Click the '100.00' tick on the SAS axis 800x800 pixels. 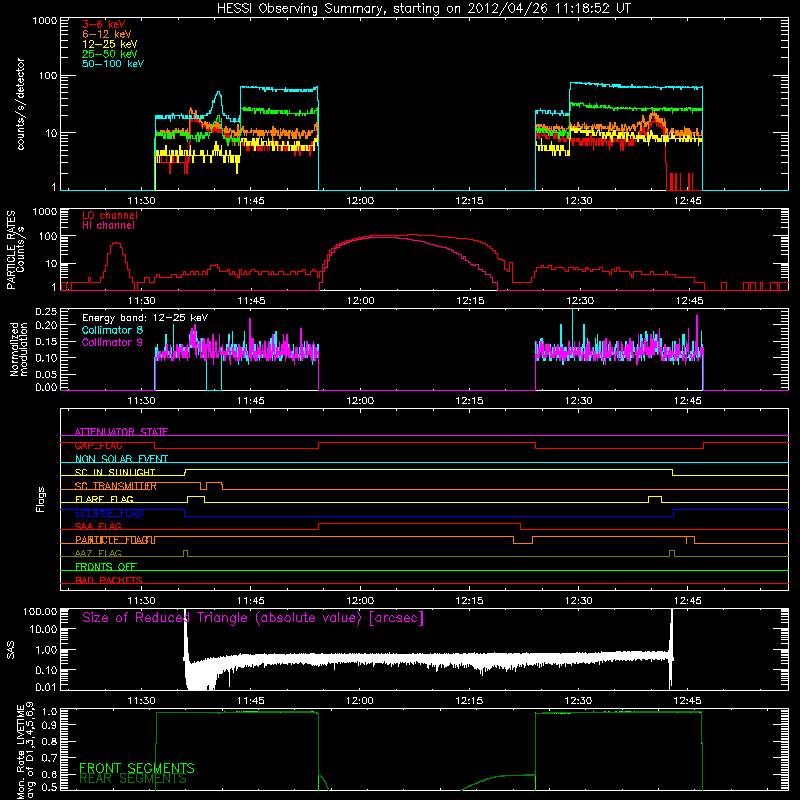coord(40,611)
